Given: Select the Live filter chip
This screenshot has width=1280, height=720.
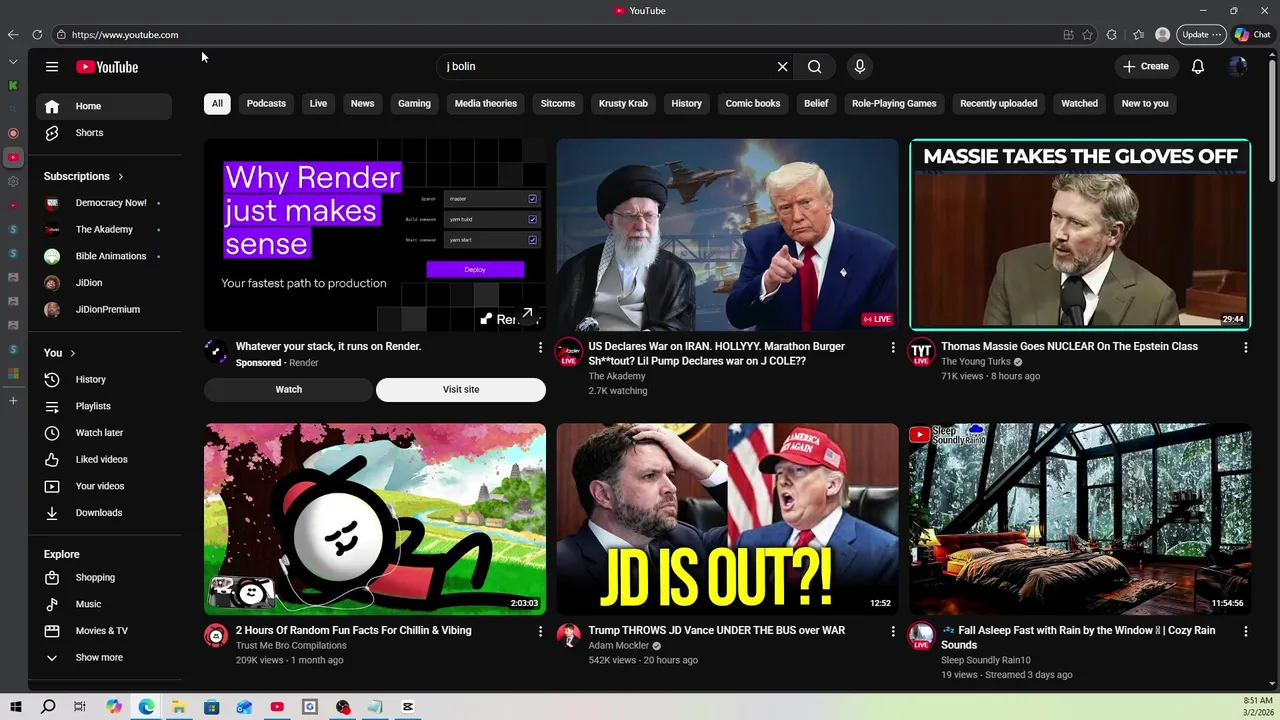Looking at the screenshot, I should point(318,104).
